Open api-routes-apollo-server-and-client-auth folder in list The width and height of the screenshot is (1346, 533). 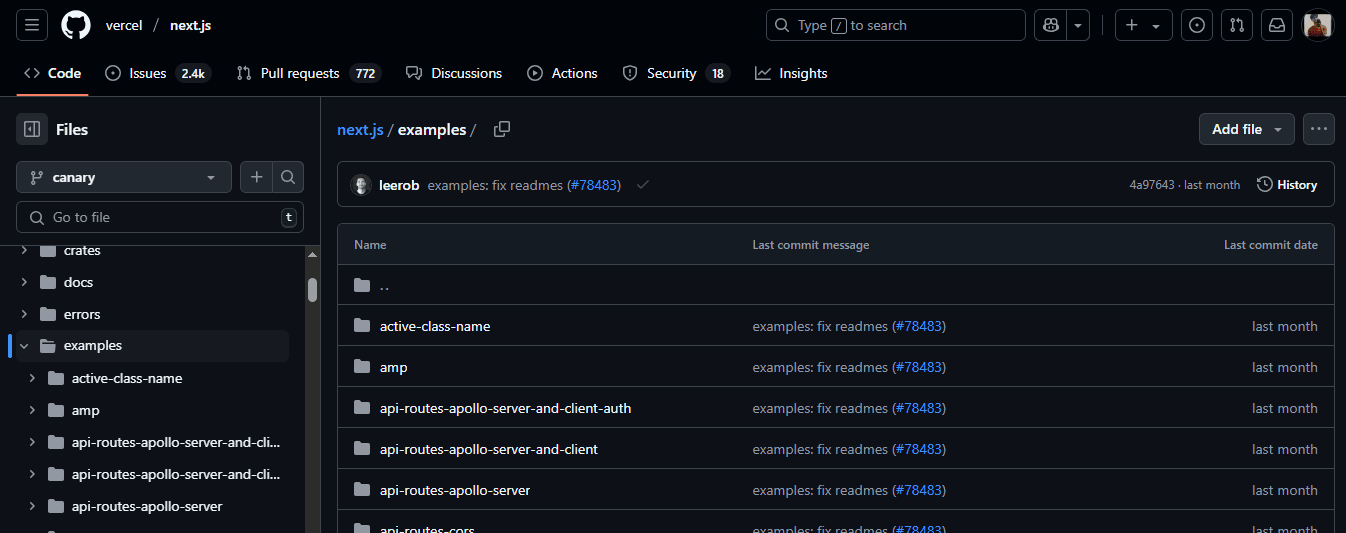tap(506, 408)
